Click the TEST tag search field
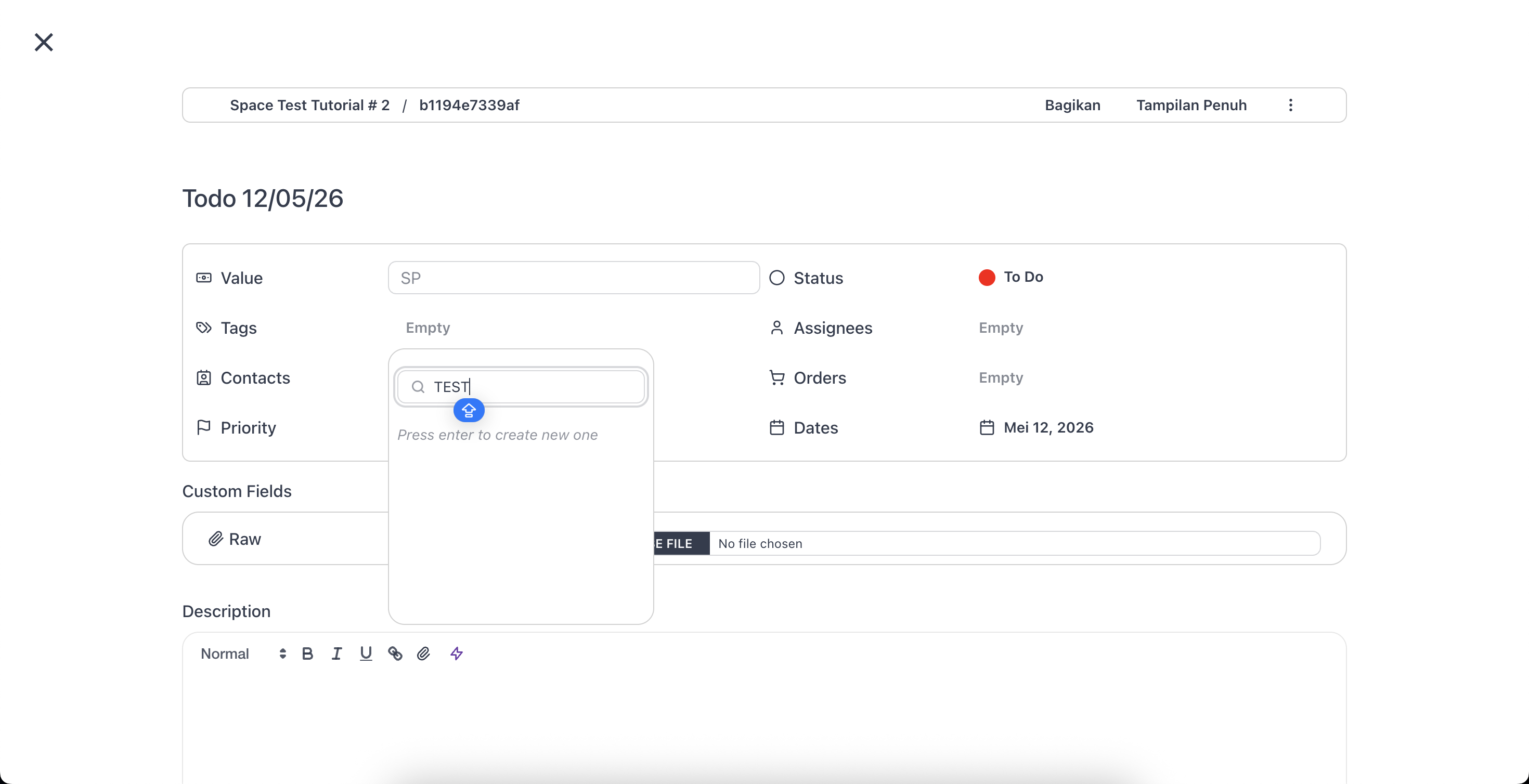The width and height of the screenshot is (1529, 784). [x=521, y=387]
